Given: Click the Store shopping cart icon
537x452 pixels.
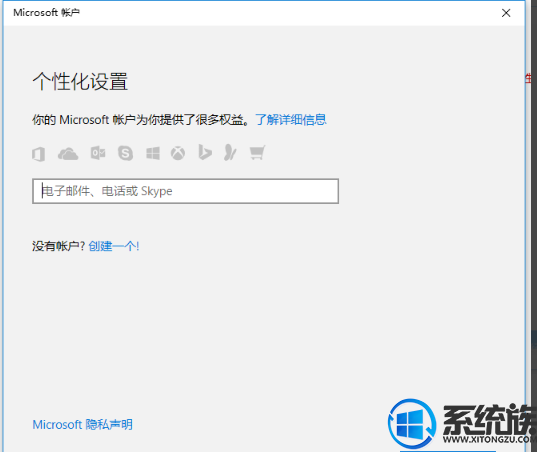Looking at the screenshot, I should 257,153.
